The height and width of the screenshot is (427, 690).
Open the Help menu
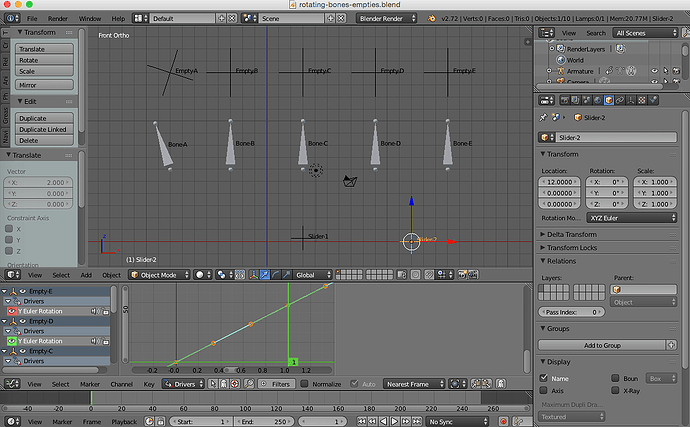pos(118,18)
